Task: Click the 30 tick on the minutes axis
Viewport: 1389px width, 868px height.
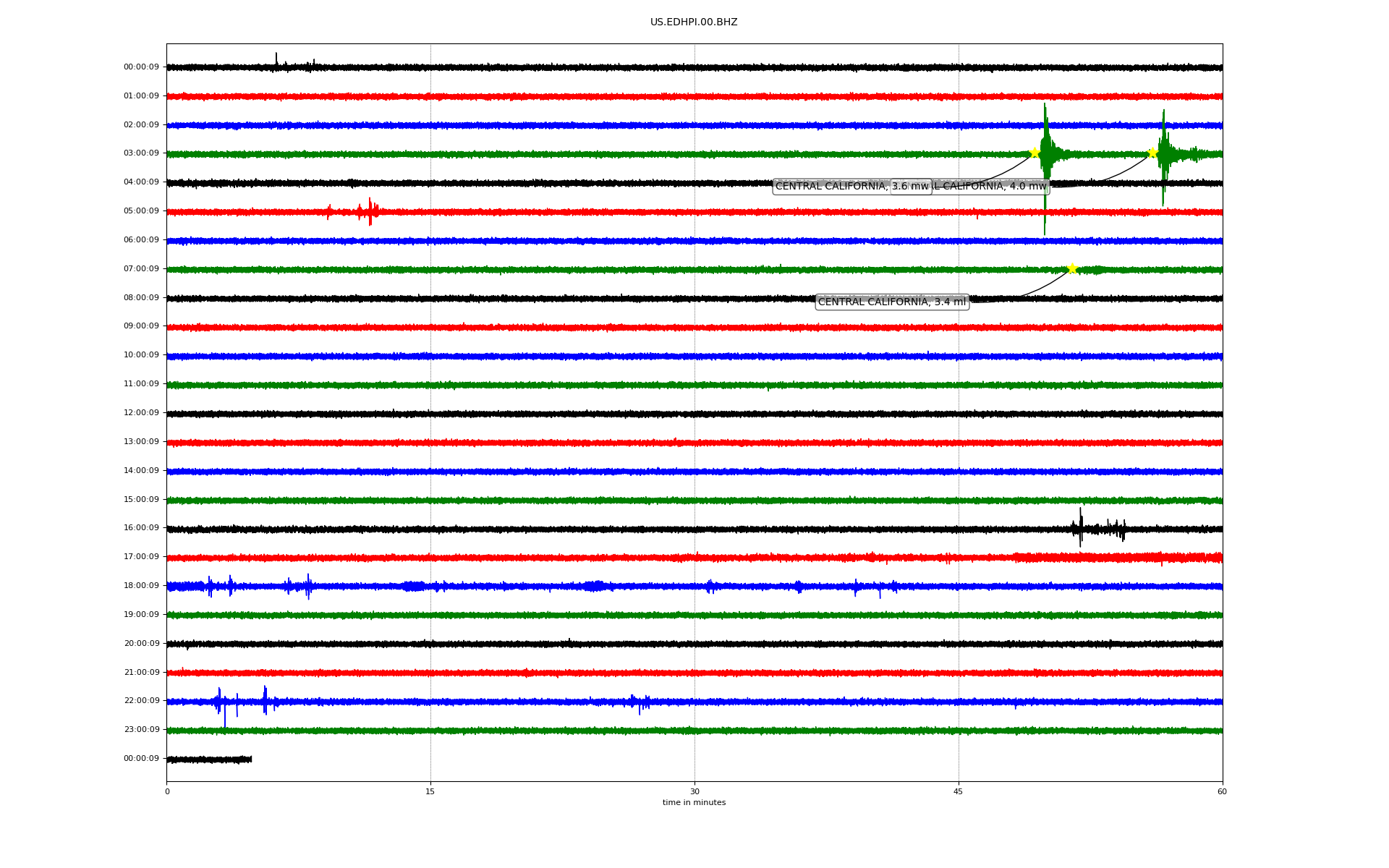Action: click(x=694, y=791)
